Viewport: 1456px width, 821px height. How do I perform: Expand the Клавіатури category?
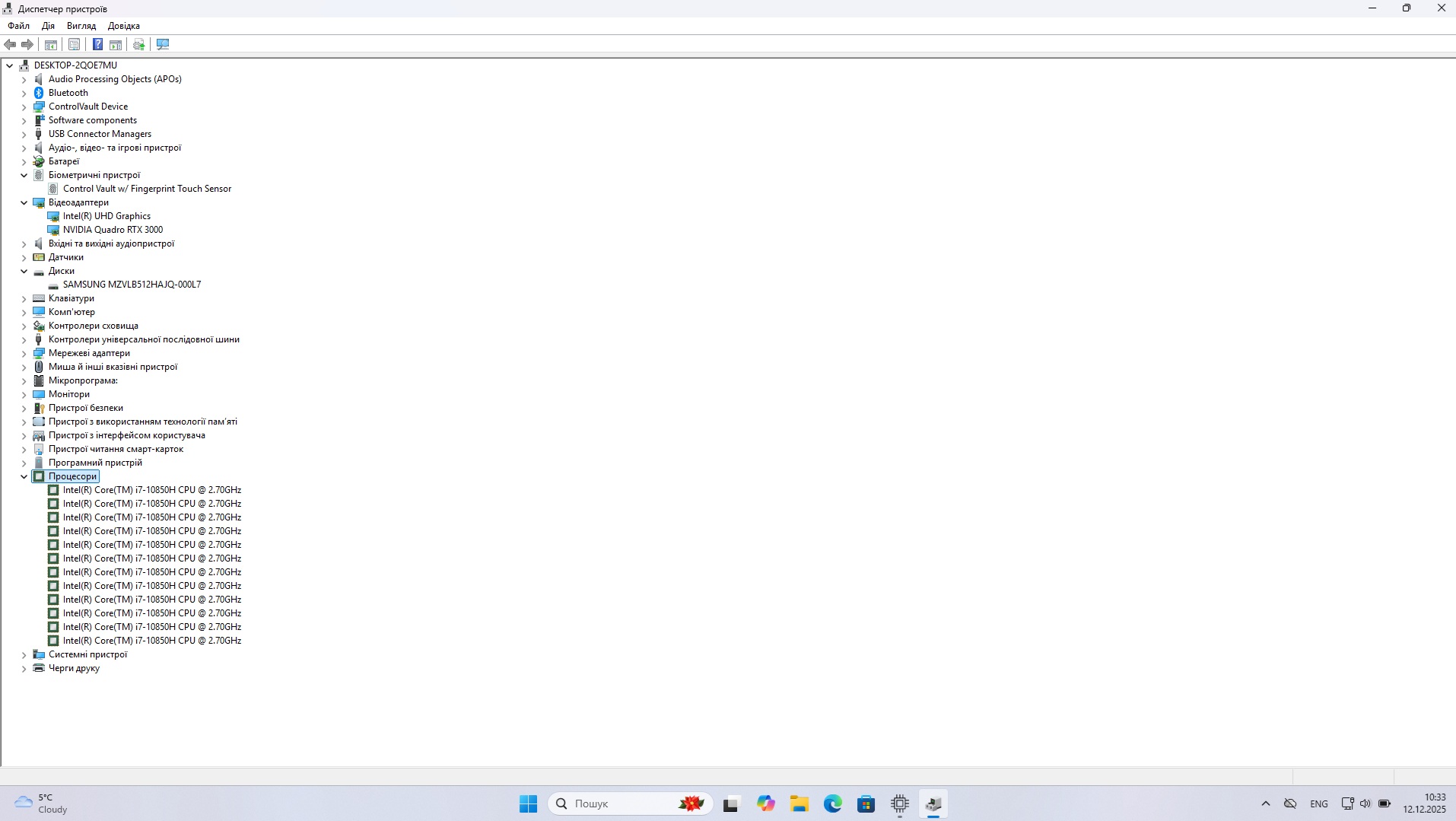coord(24,298)
